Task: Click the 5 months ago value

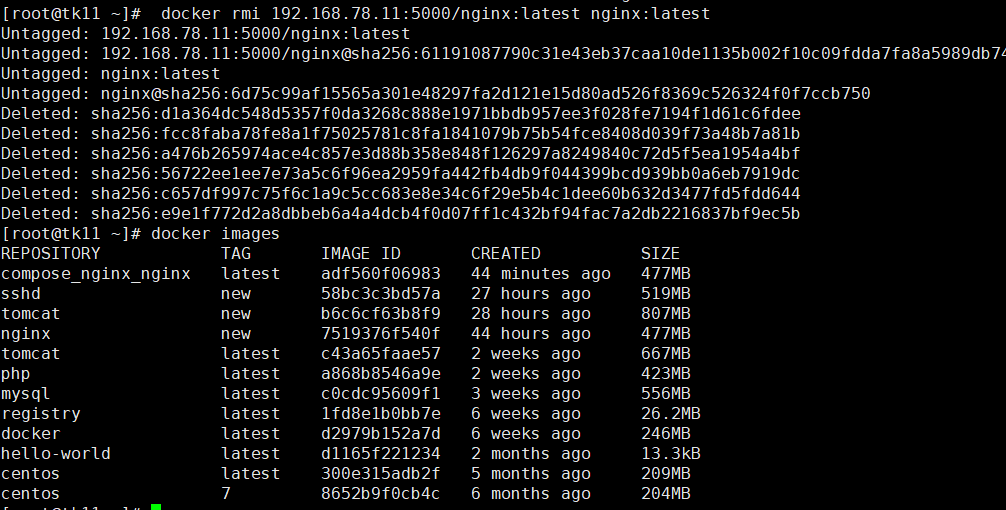Action: tap(531, 473)
